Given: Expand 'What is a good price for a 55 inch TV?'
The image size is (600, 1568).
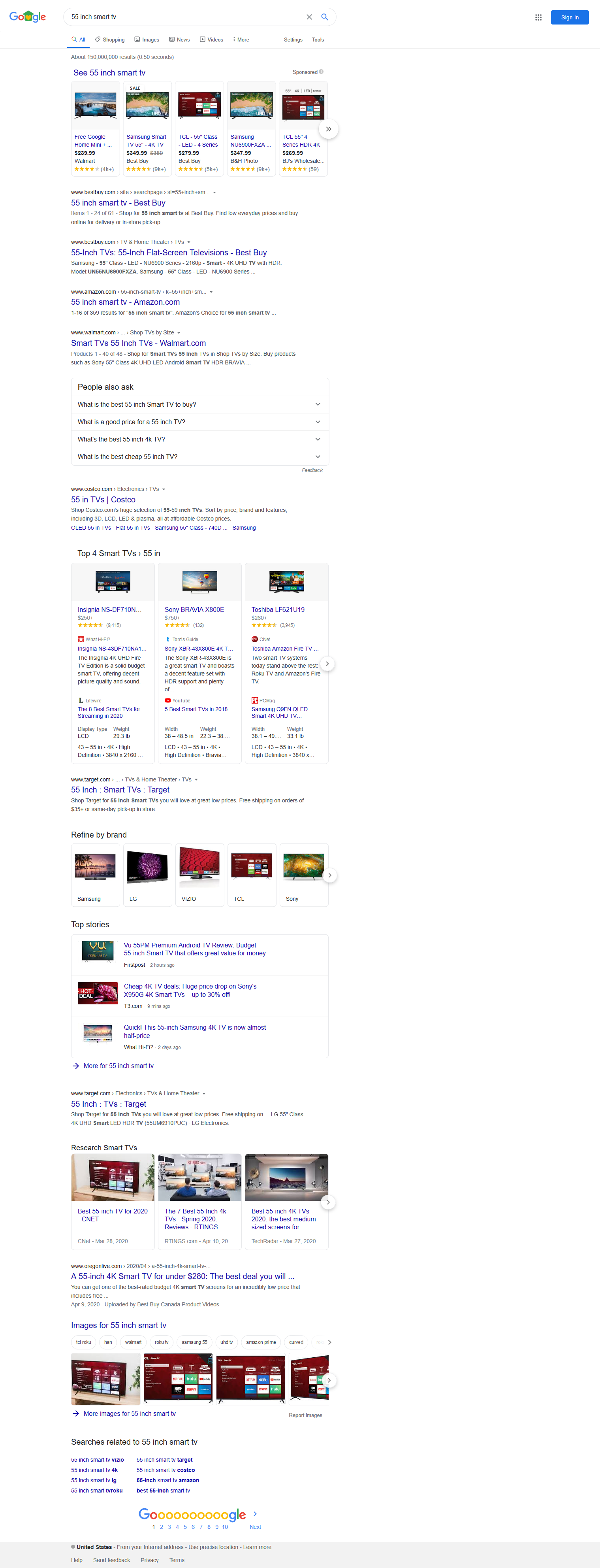Looking at the screenshot, I should (199, 422).
